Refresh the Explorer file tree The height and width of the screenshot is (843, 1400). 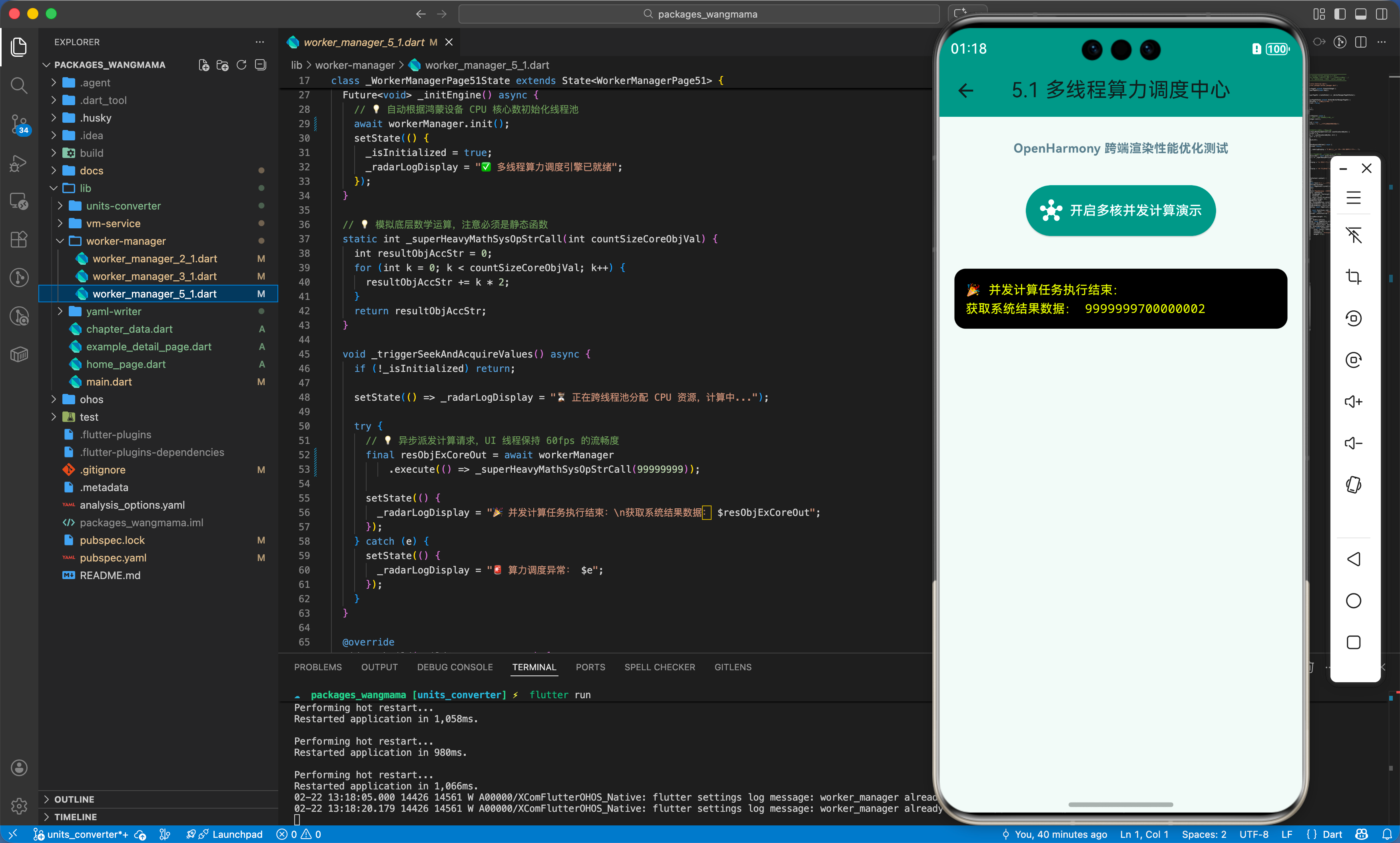[241, 65]
